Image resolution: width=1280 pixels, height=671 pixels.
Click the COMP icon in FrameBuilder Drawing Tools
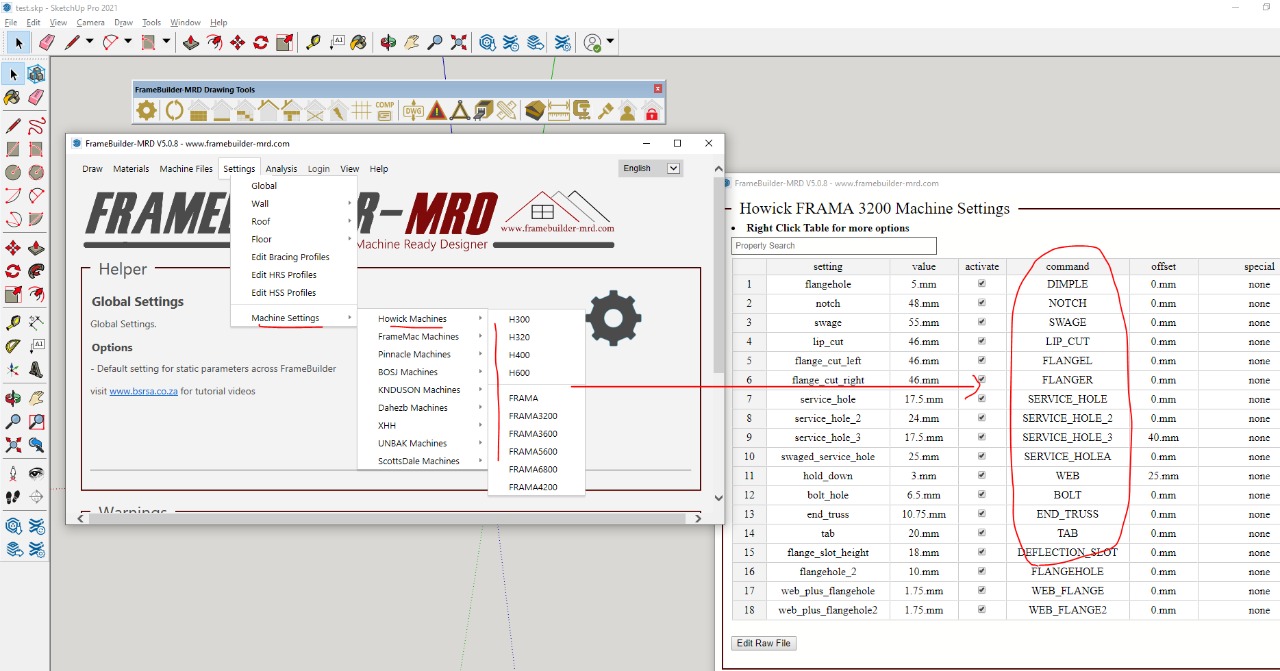(385, 111)
